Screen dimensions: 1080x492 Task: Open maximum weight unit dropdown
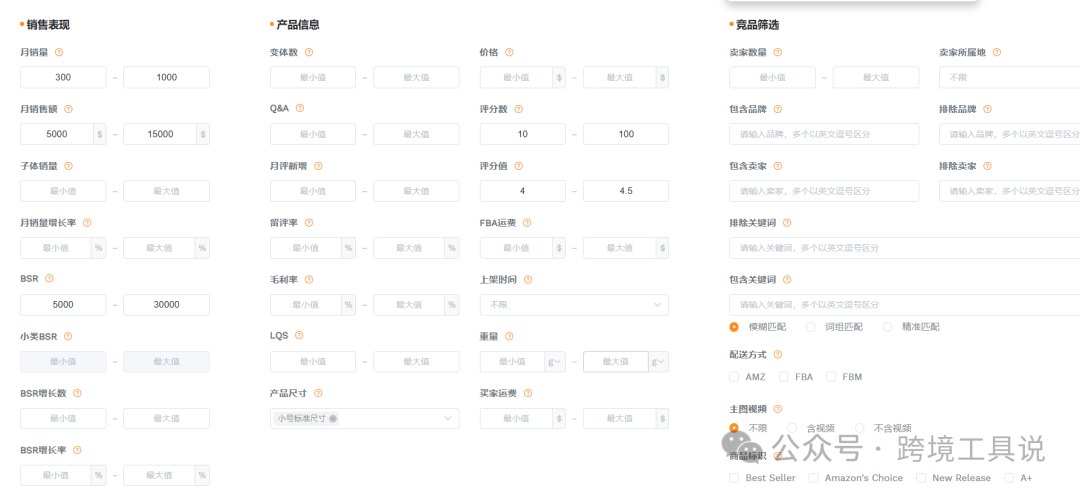pyautogui.click(x=658, y=362)
